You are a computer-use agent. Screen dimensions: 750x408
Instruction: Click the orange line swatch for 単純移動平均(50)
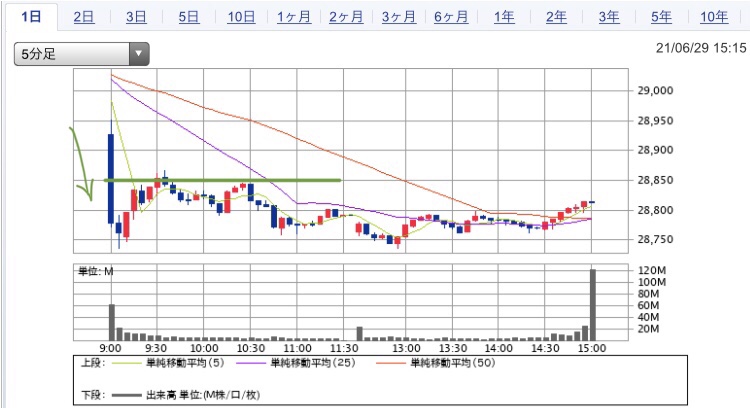click(x=391, y=364)
